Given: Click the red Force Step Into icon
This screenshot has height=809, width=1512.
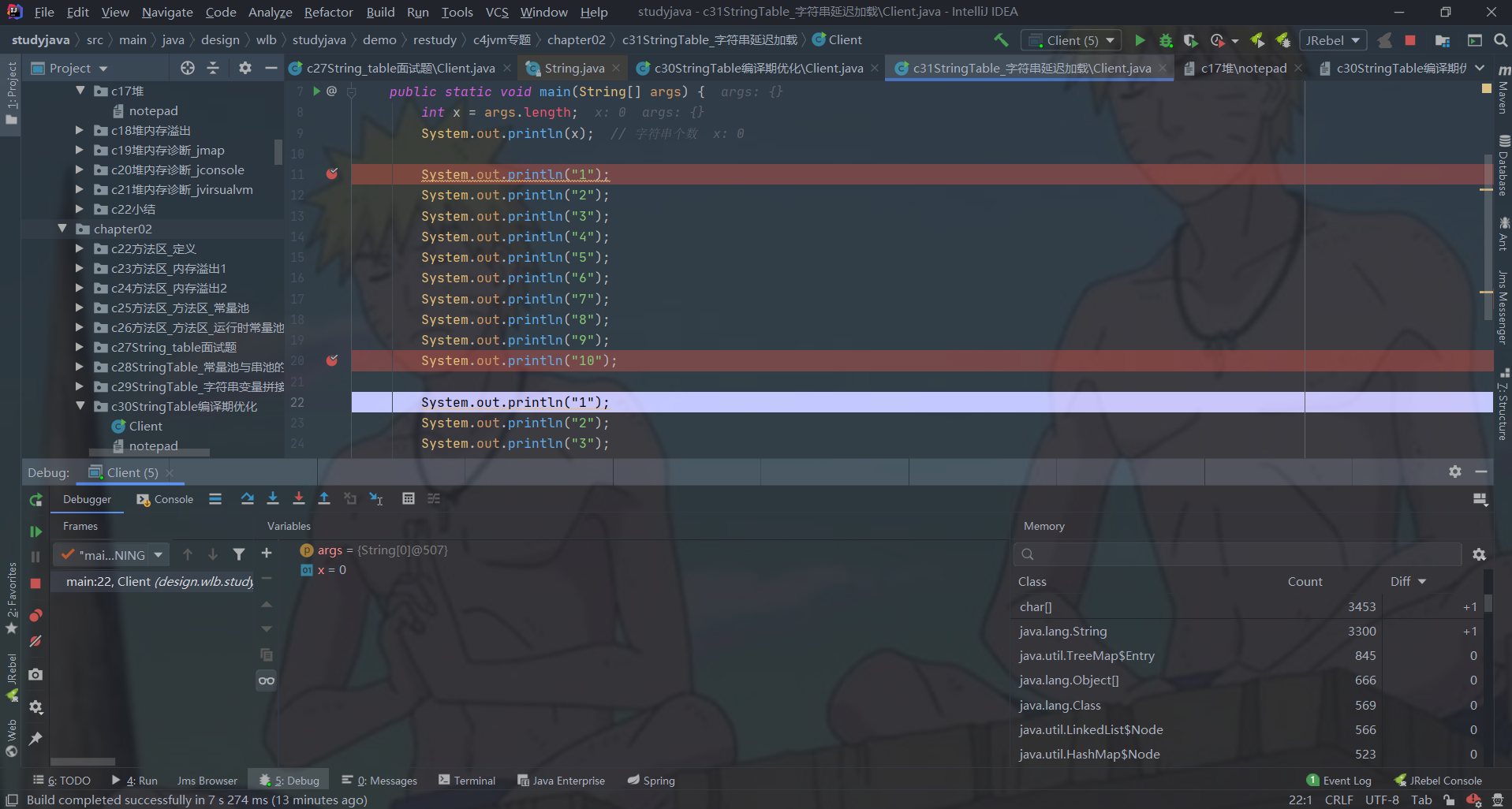Looking at the screenshot, I should pos(298,498).
